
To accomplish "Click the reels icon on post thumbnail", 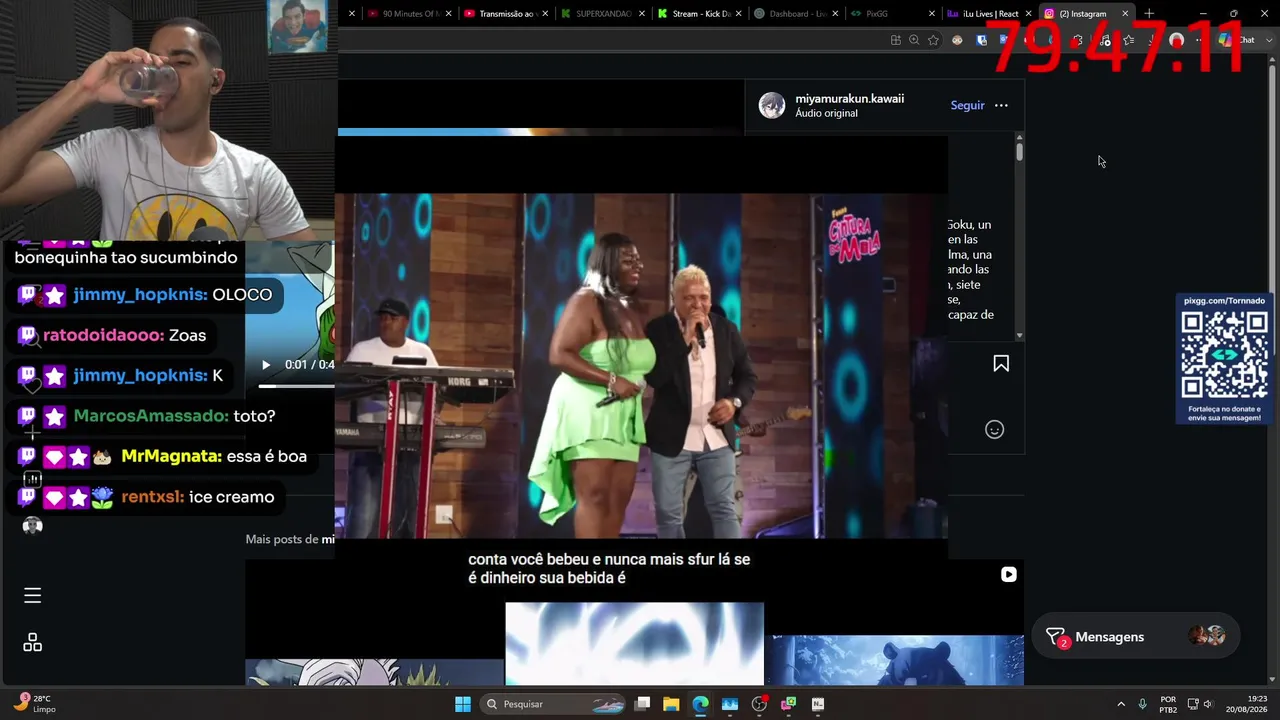I will [x=1008, y=574].
